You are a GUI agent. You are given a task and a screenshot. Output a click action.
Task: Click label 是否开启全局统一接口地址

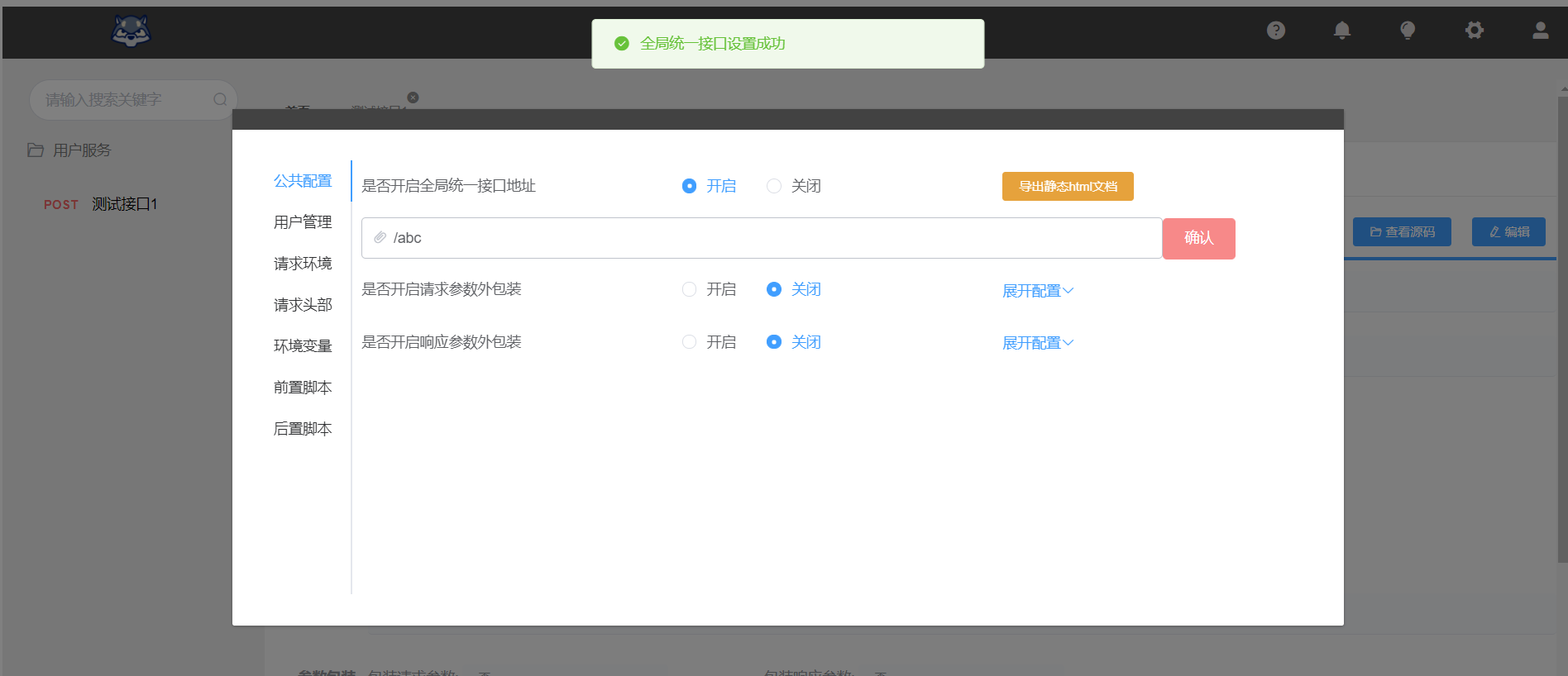point(449,186)
